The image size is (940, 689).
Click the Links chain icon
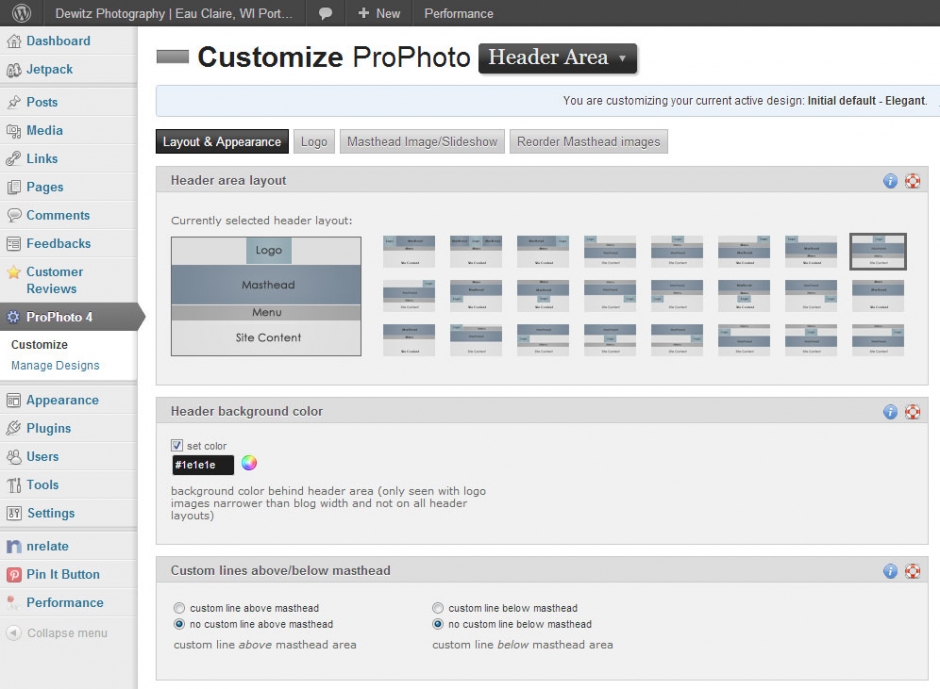pyautogui.click(x=14, y=159)
